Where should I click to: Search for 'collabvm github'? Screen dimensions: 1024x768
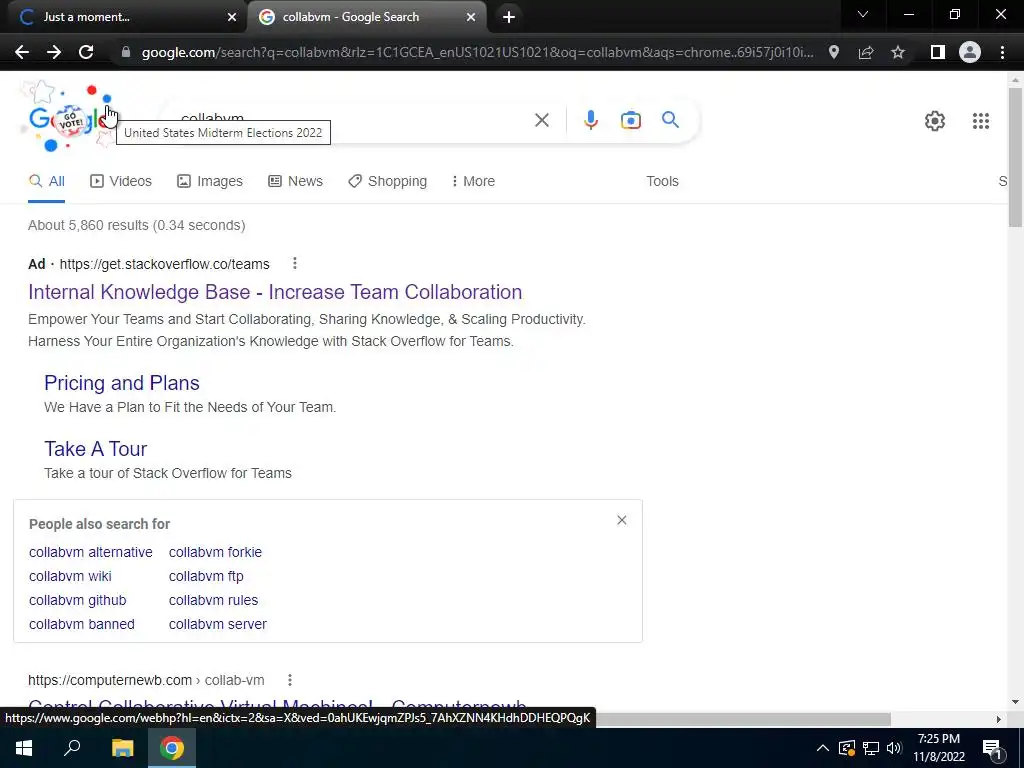click(78, 600)
